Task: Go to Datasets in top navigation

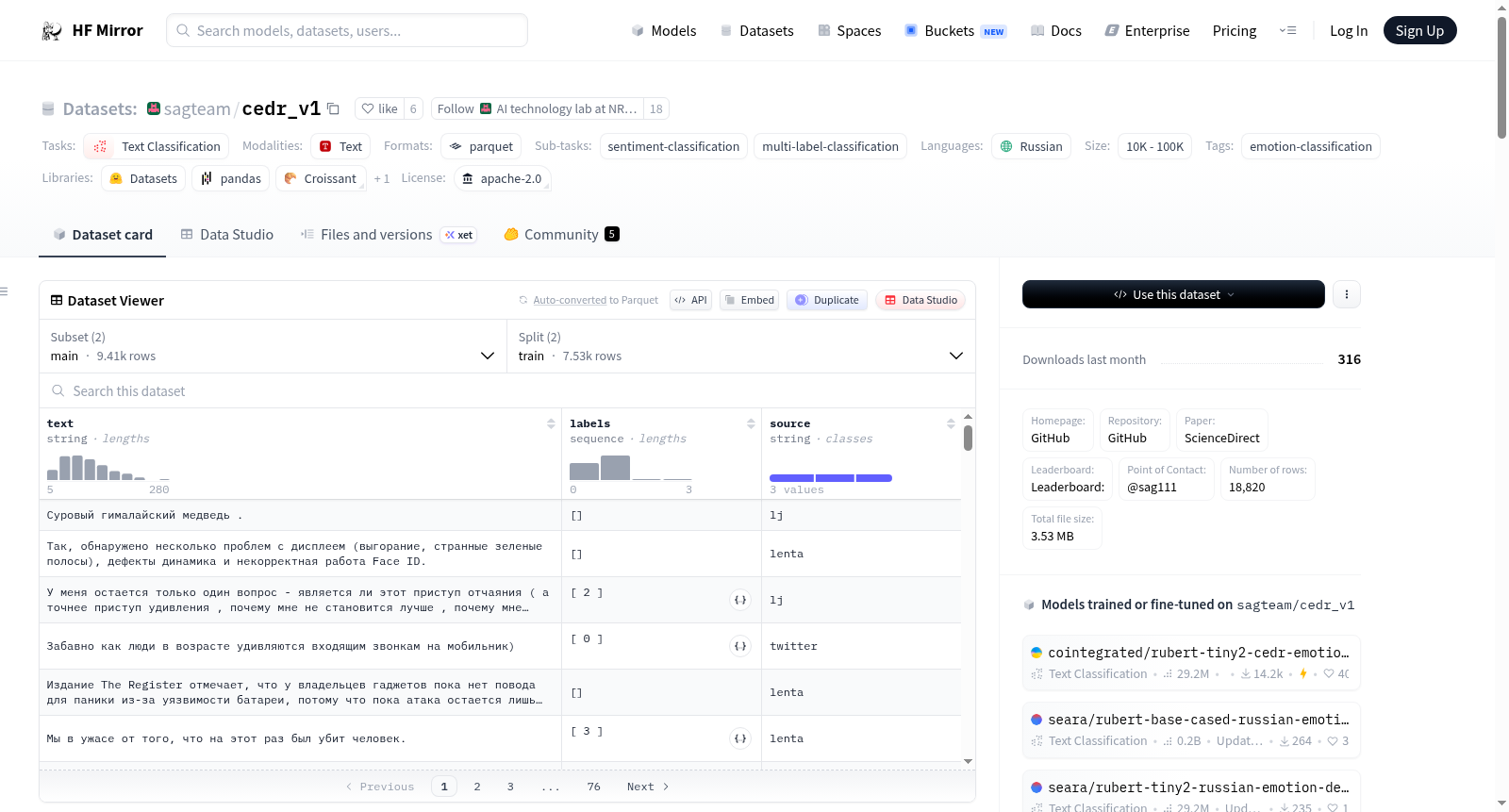Action: (x=756, y=31)
